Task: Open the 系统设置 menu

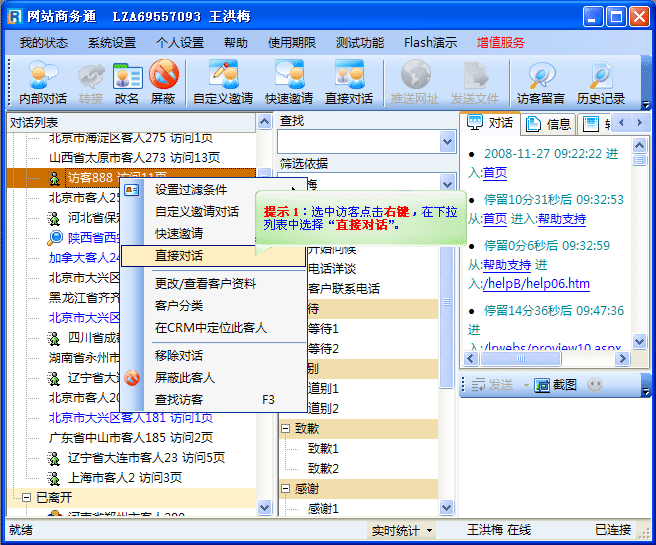Action: pos(111,43)
